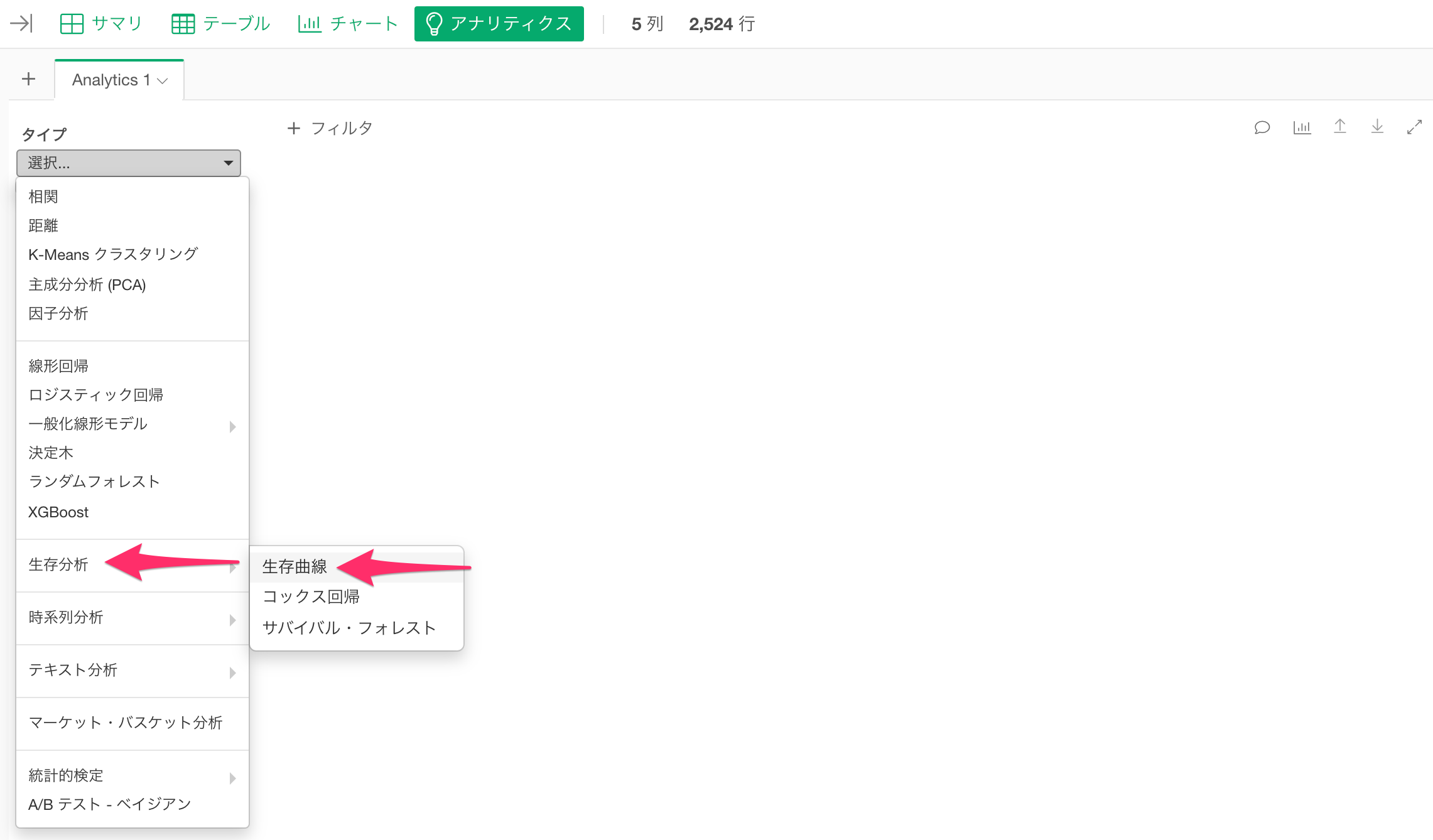Expand the 統計的検定 submenu

132,776
